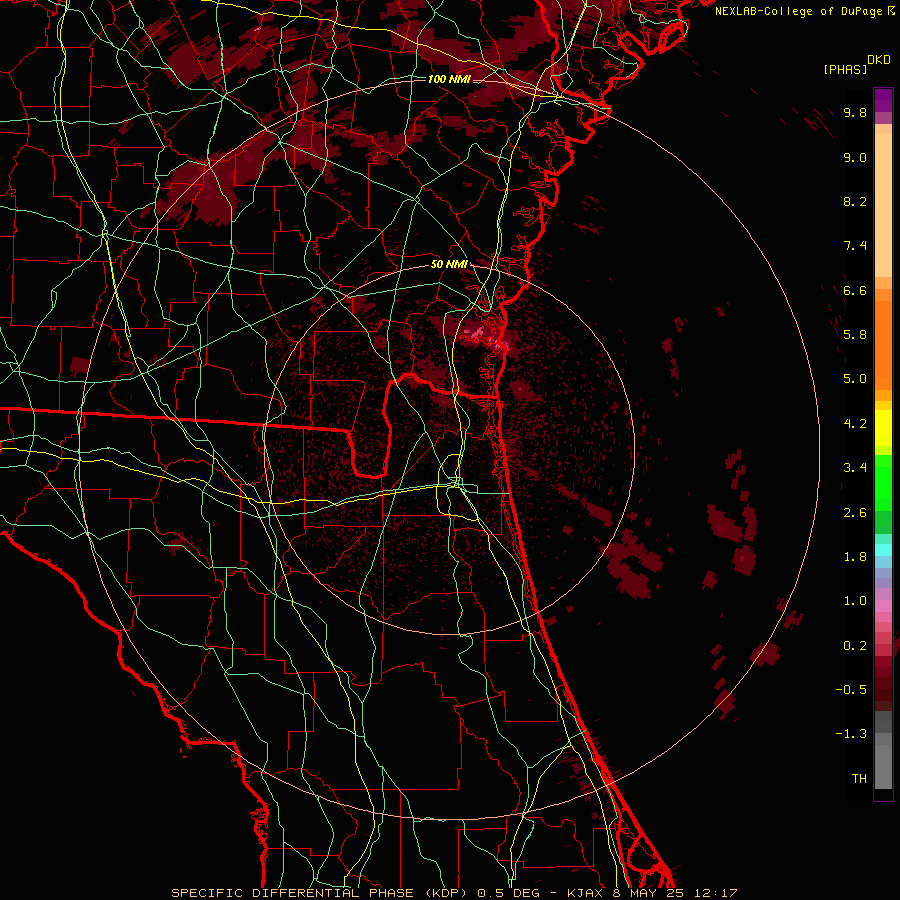Click the -0.5 scale value
The width and height of the screenshot is (900, 900).
point(851,690)
